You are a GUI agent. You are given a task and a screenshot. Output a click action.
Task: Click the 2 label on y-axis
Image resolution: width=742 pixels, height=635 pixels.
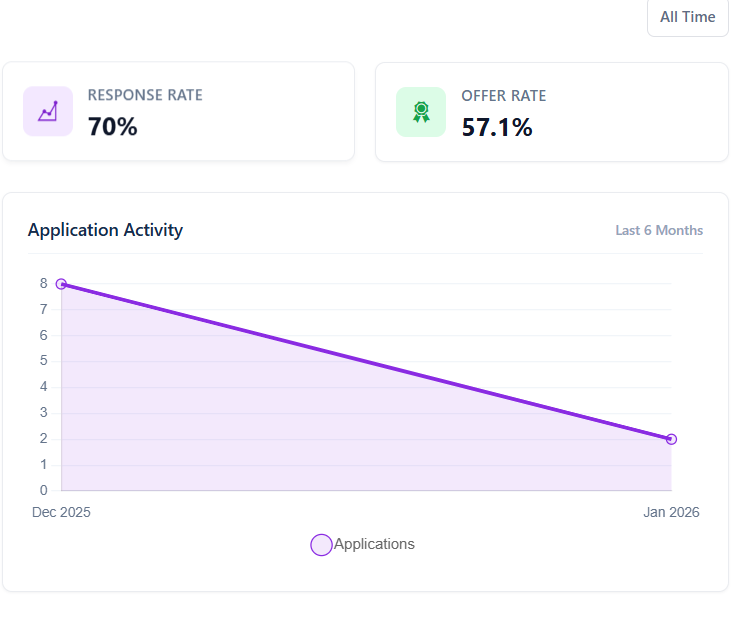(x=44, y=439)
